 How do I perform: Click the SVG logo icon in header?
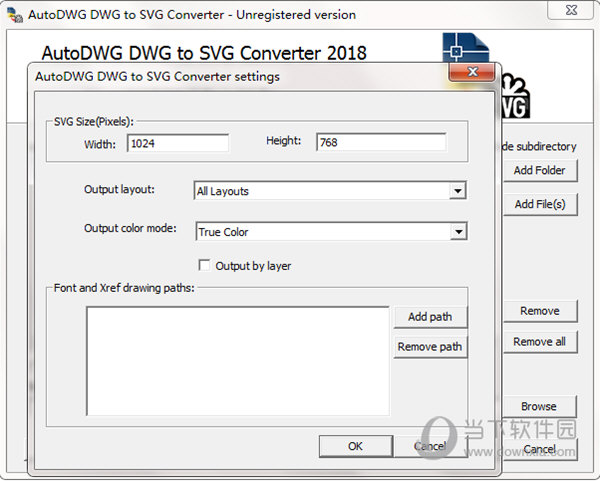(516, 97)
